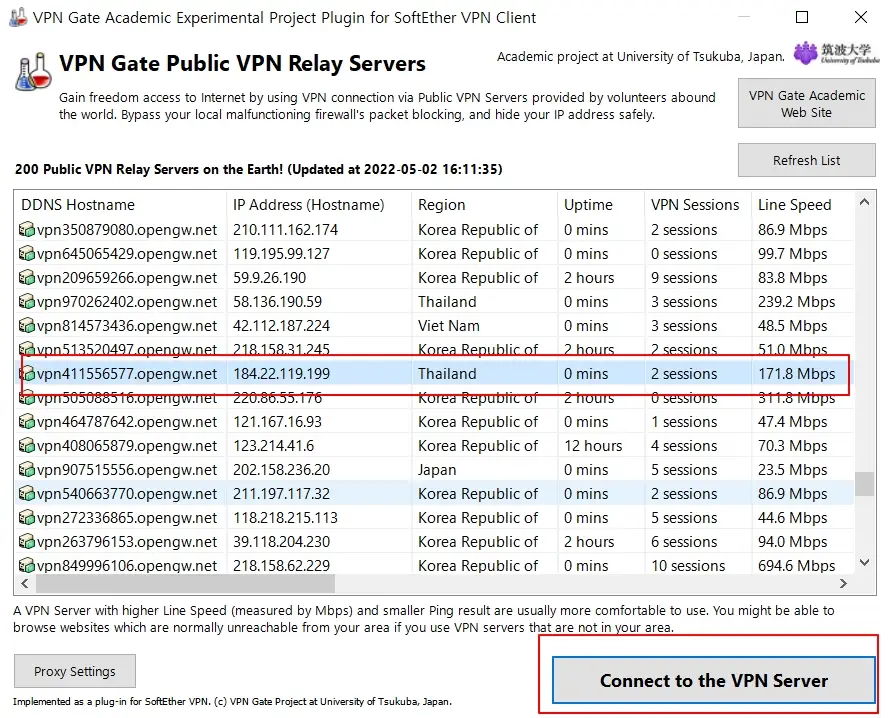
Task: Select IP address 184.22.119.199
Action: pos(281,374)
